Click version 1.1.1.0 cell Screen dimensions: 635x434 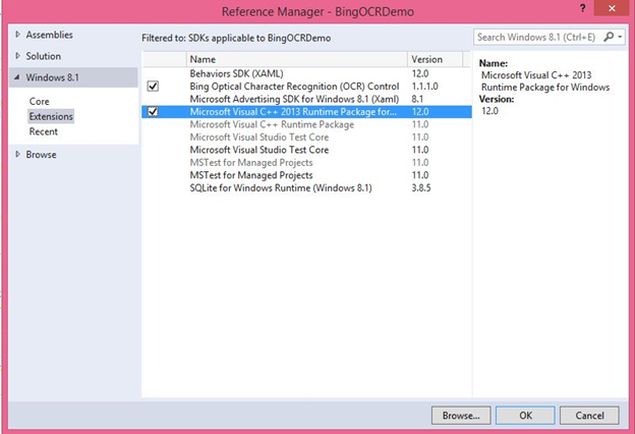pos(425,86)
